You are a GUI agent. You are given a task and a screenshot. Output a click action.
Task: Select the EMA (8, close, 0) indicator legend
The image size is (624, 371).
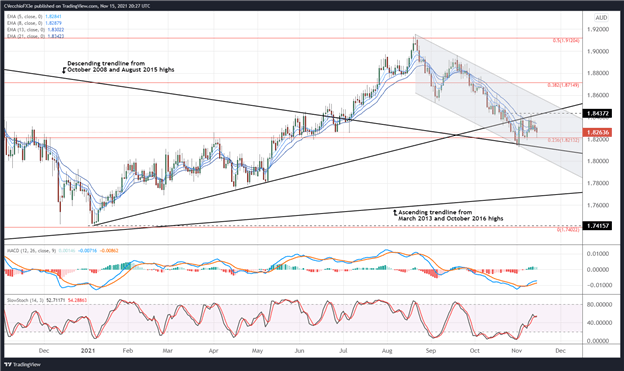coord(34,23)
